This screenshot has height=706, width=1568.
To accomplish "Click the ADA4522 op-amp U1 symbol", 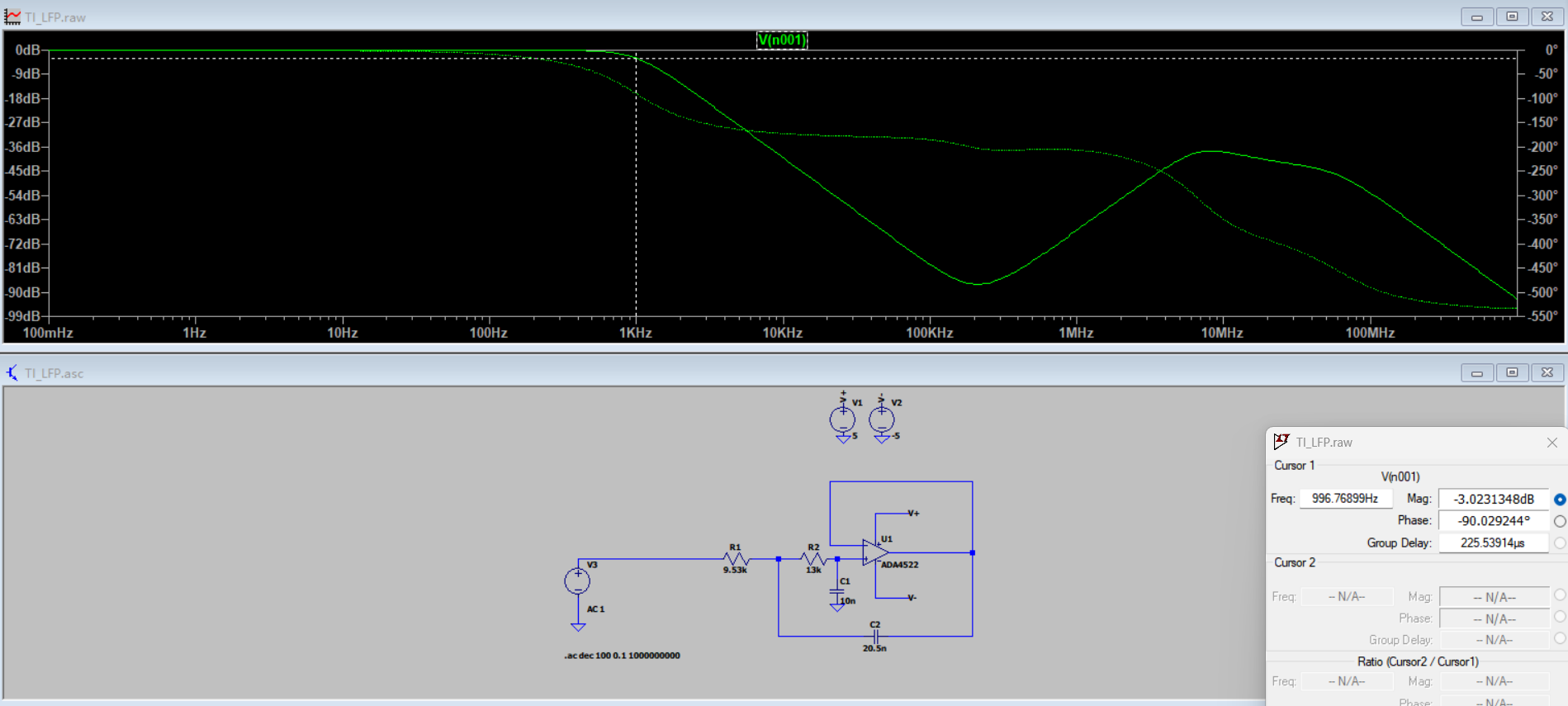I will [874, 552].
